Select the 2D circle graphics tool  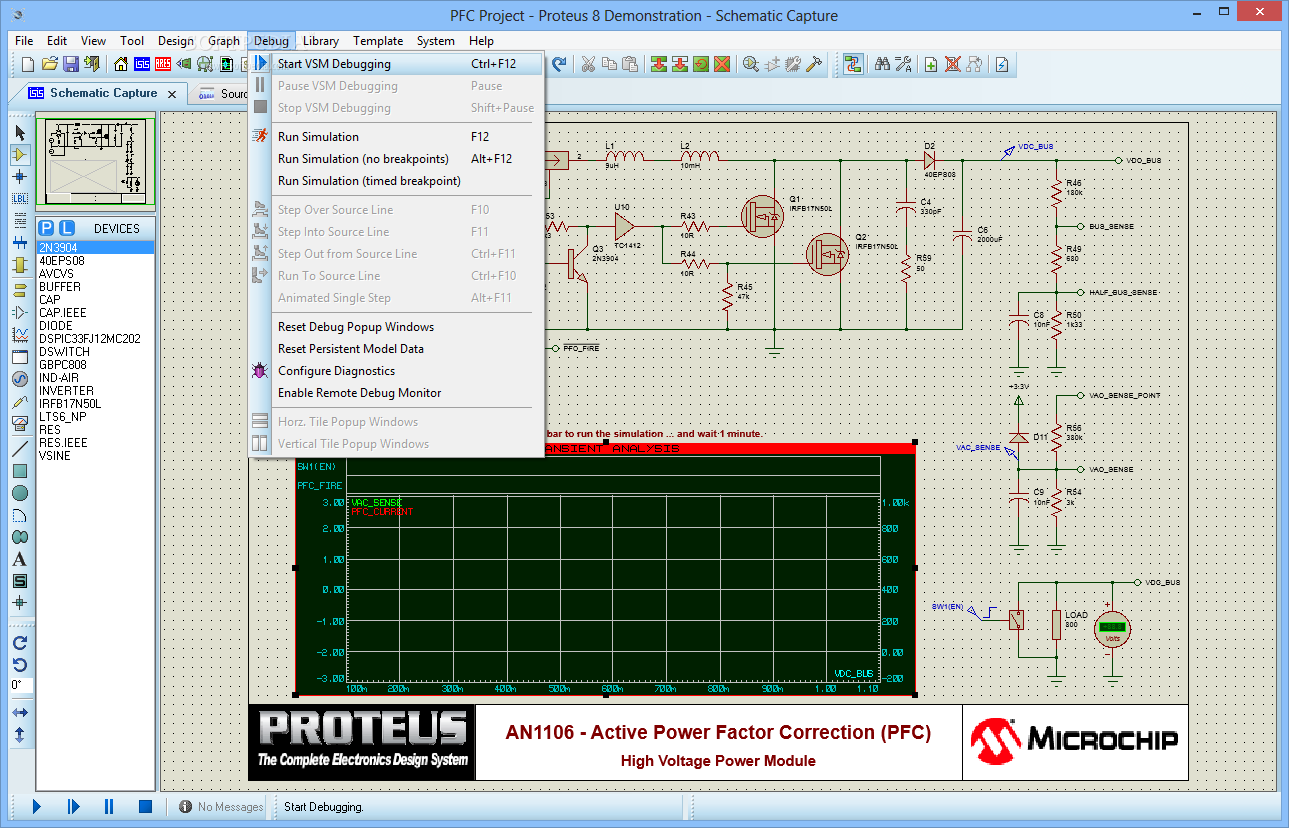[x=19, y=493]
